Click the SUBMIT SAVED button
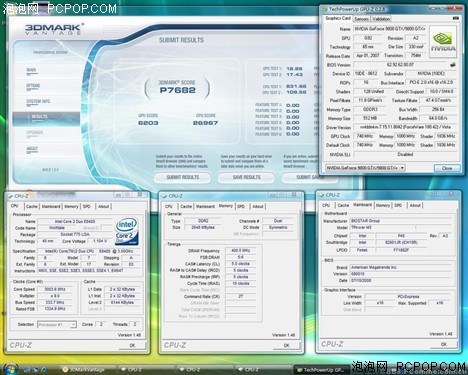 click(x=310, y=177)
